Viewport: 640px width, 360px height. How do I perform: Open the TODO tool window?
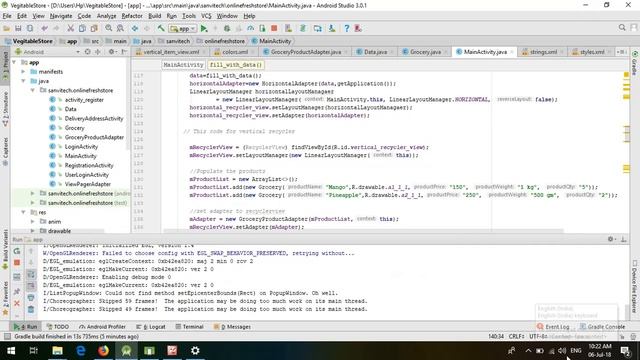click(58, 327)
